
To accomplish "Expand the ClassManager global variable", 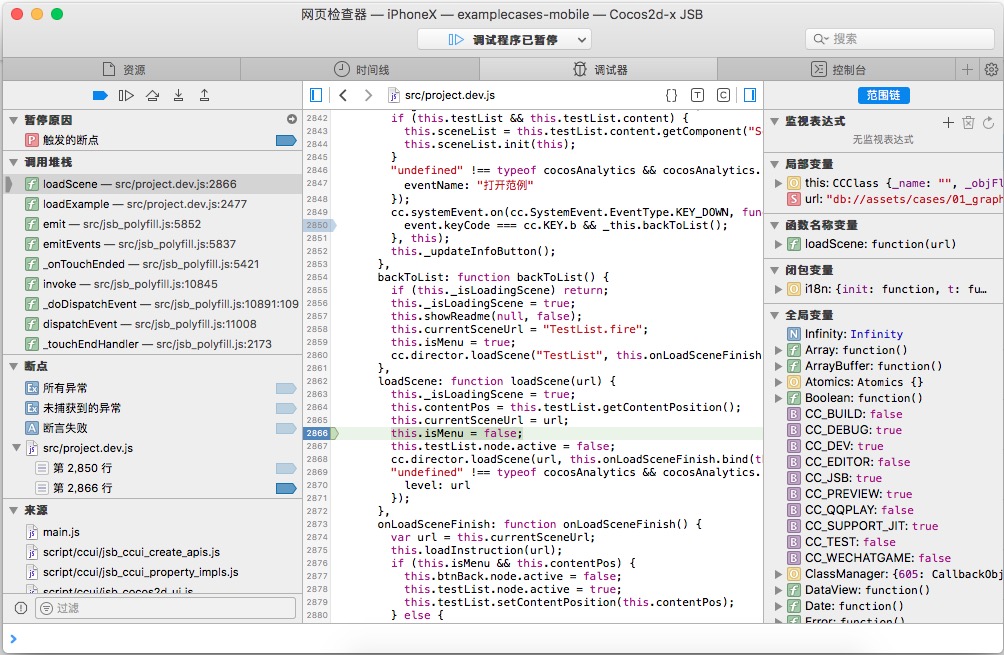I will tap(778, 574).
